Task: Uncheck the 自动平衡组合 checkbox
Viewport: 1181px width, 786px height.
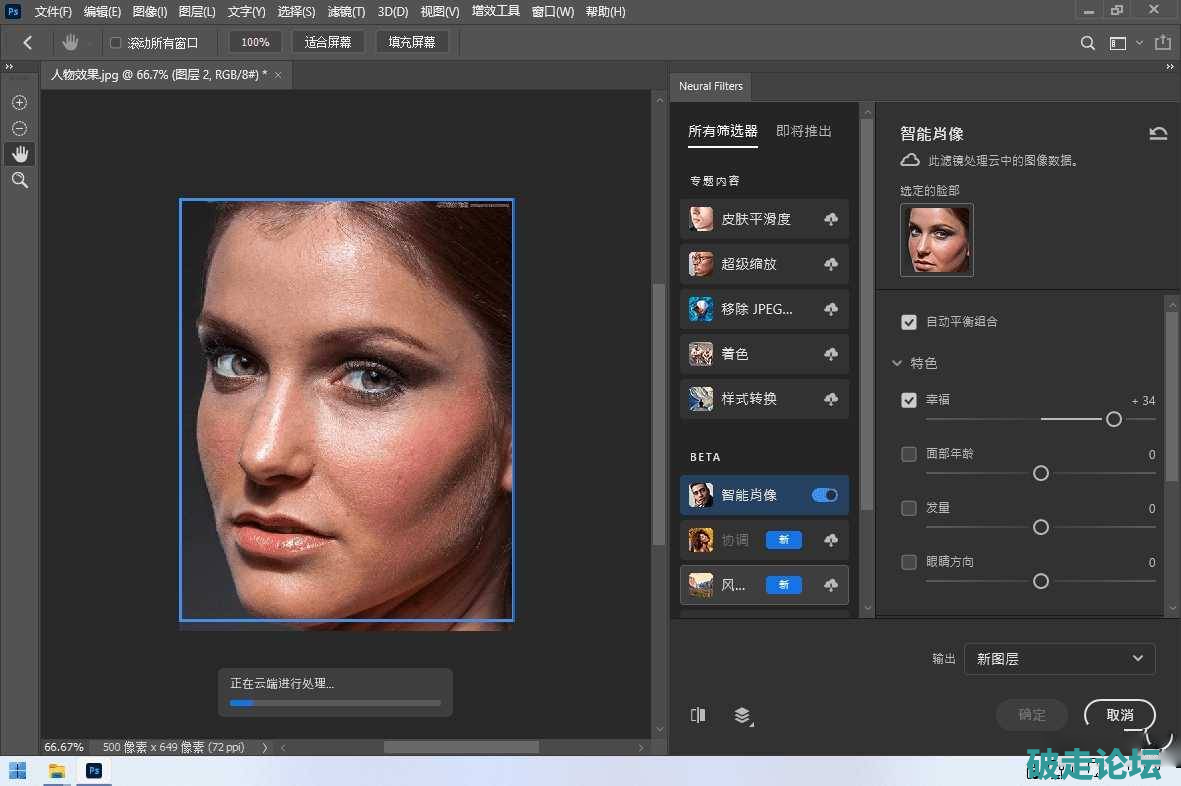Action: [x=909, y=322]
